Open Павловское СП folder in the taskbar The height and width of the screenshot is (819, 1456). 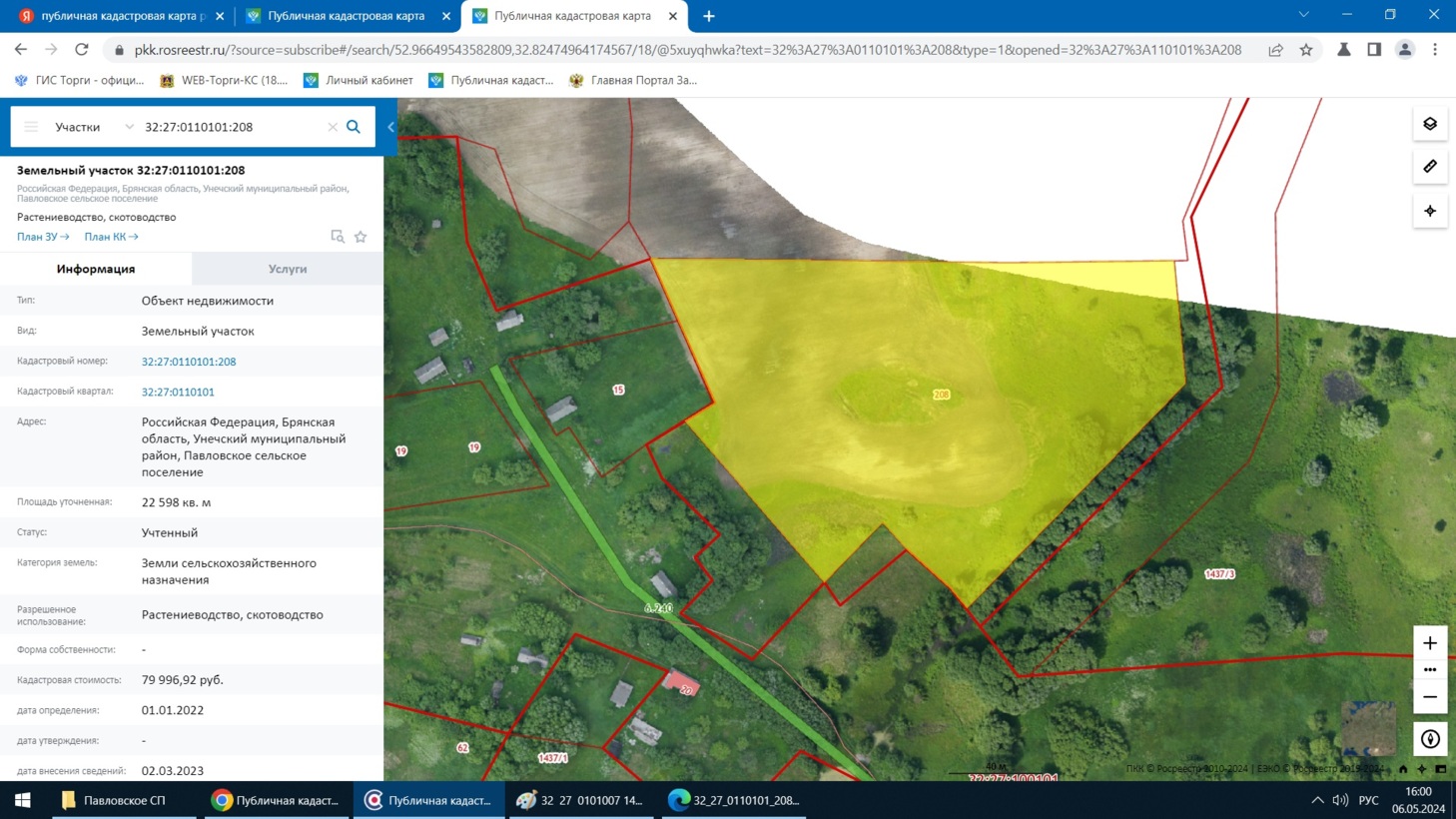point(113,800)
